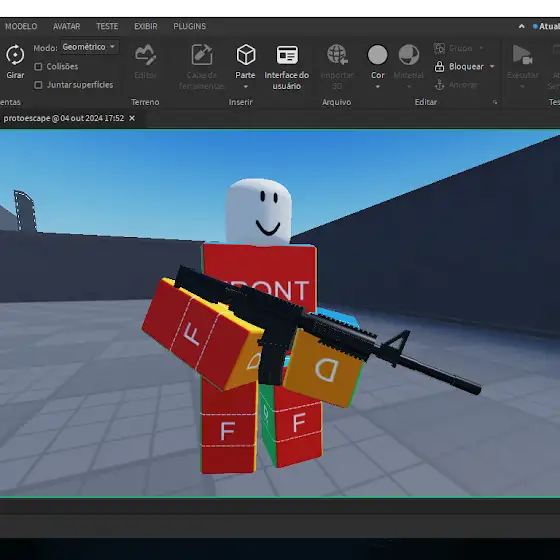The image size is (560, 560).
Task: Click the Grupo icon
Action: pyautogui.click(x=439, y=48)
